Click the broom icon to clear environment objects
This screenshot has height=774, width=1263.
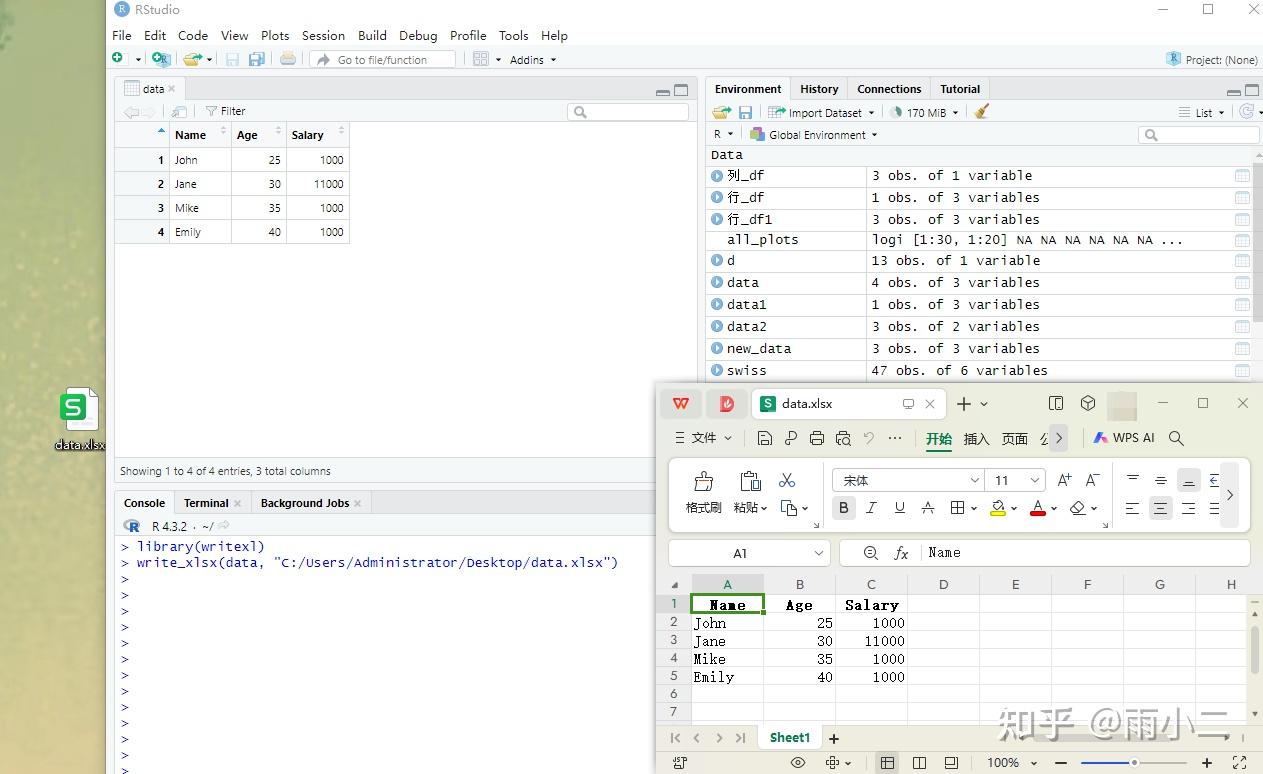pos(981,112)
